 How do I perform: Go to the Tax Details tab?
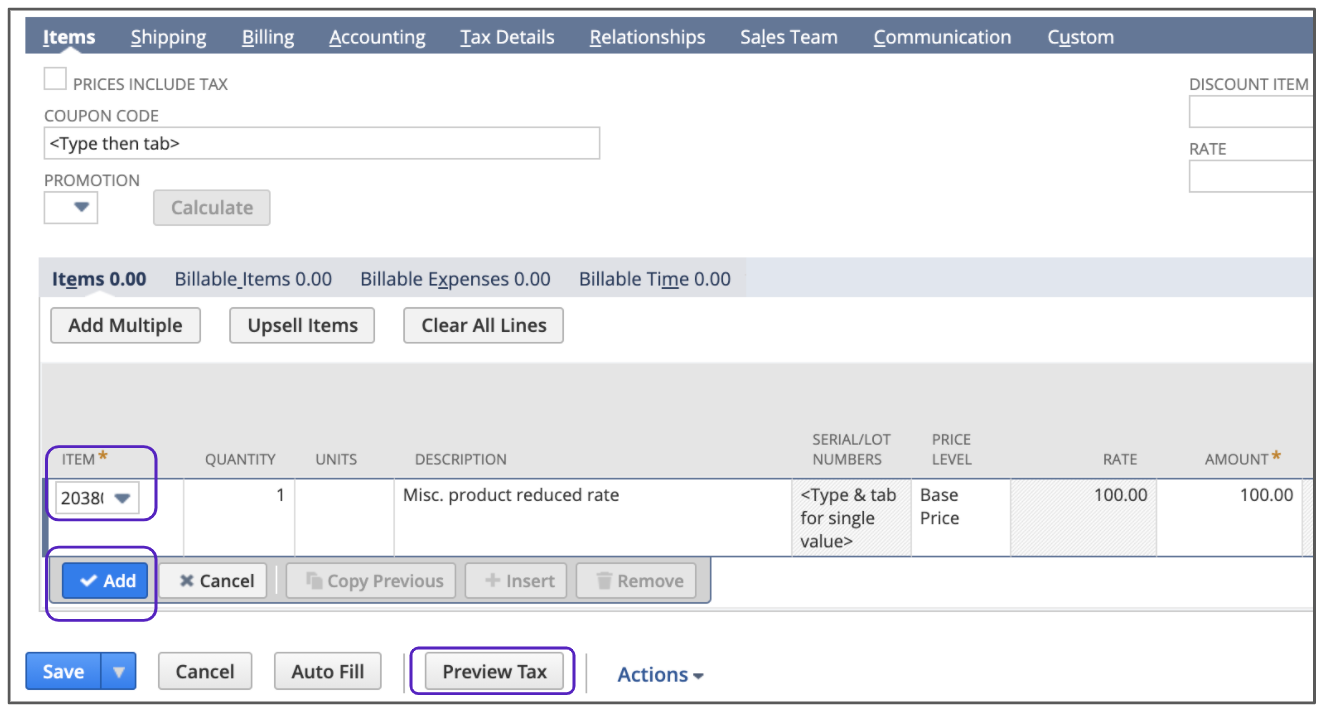tap(507, 38)
